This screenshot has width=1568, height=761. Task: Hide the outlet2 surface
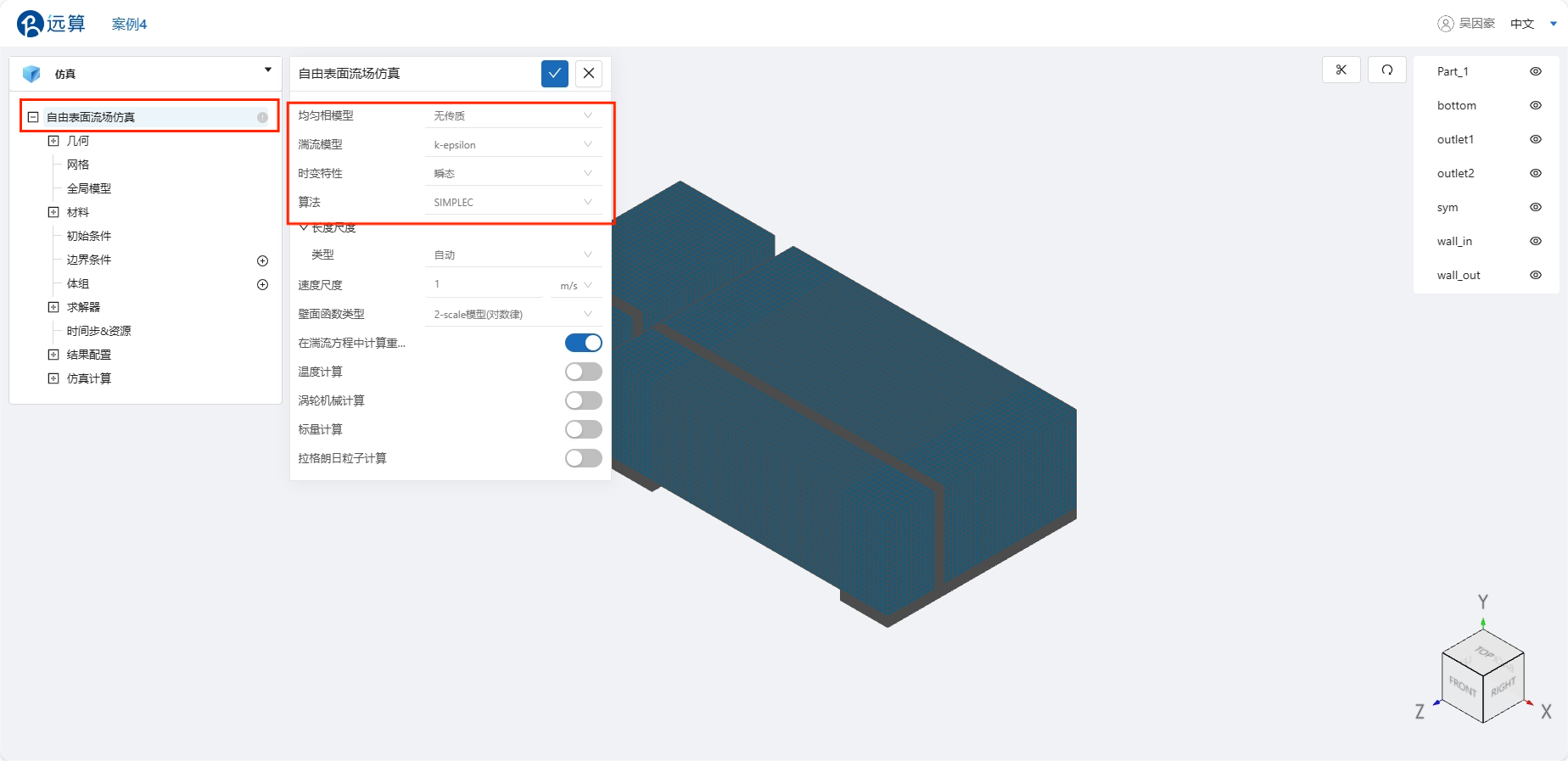pyautogui.click(x=1536, y=173)
